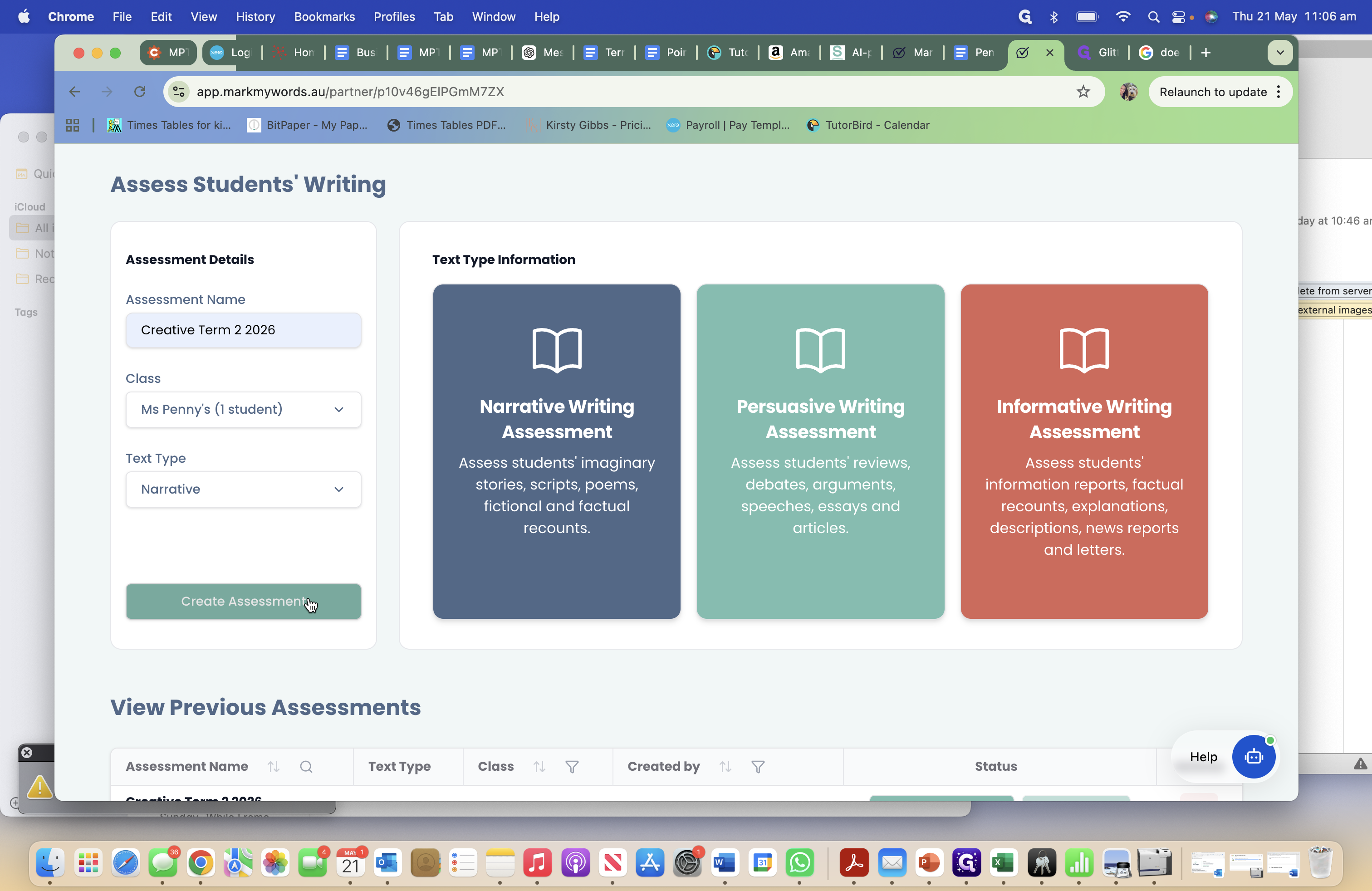Filter the Created by column
Image resolution: width=1372 pixels, height=891 pixels.
758,767
